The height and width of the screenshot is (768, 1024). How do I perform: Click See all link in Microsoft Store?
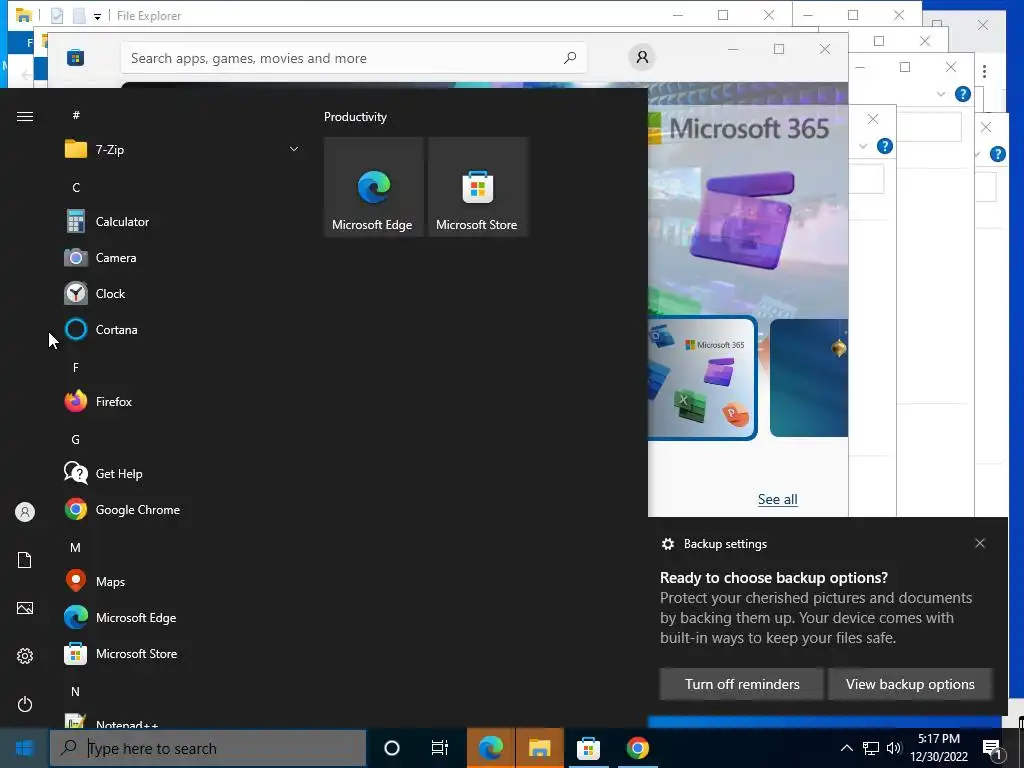[777, 500]
